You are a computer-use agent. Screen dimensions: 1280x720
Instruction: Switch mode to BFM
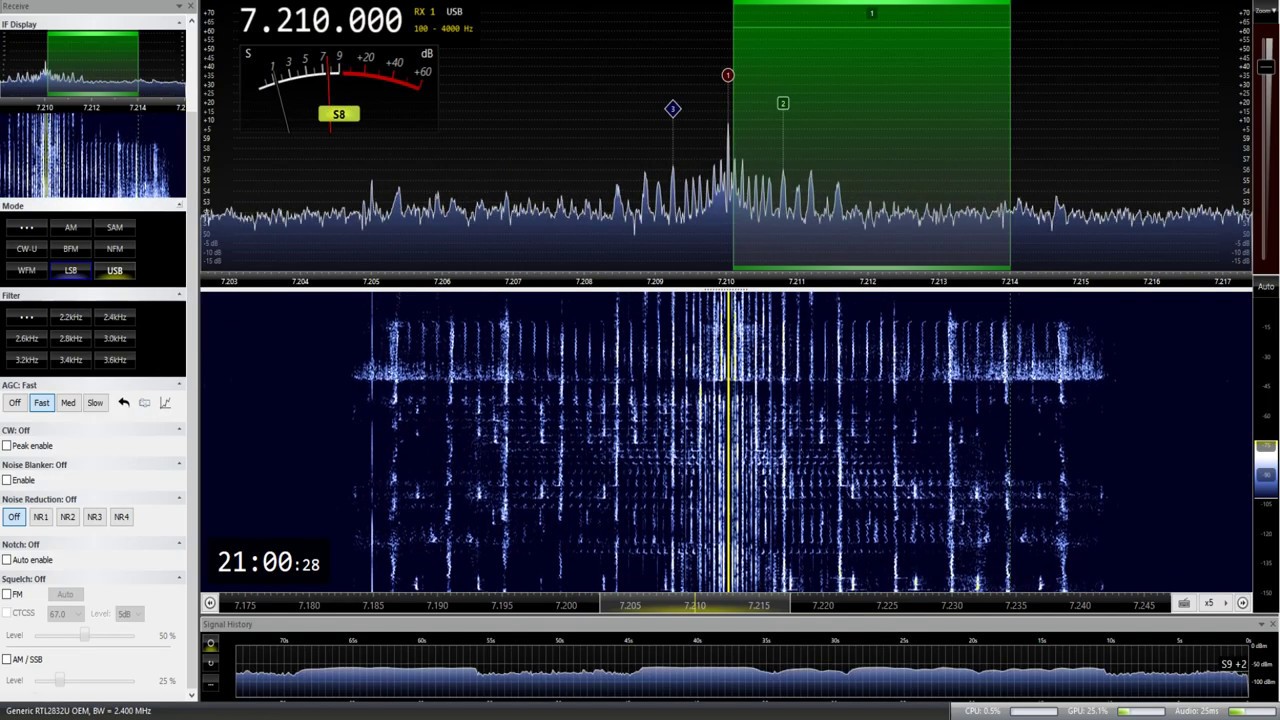70,249
